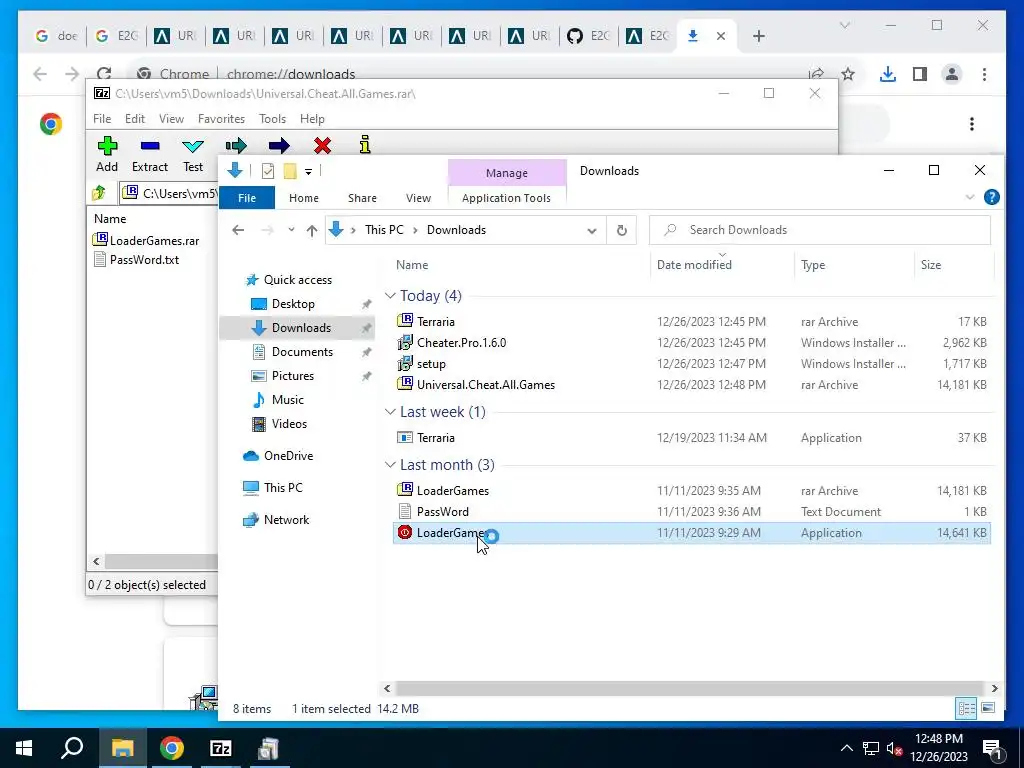
Task: Open the Help menu in 7-Zip
Action: point(312,119)
